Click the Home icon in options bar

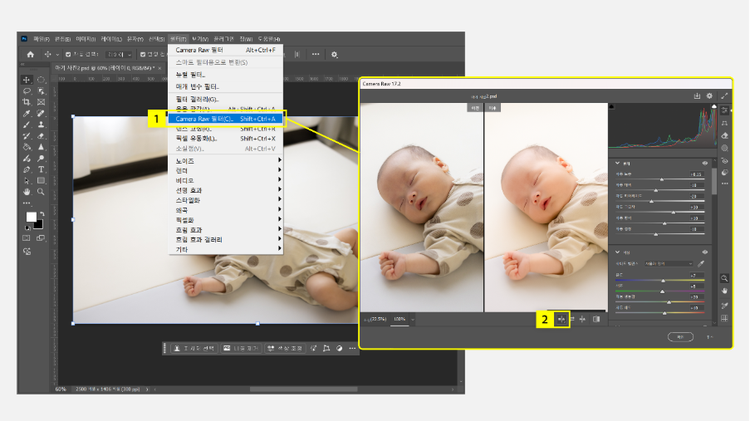coord(31,55)
